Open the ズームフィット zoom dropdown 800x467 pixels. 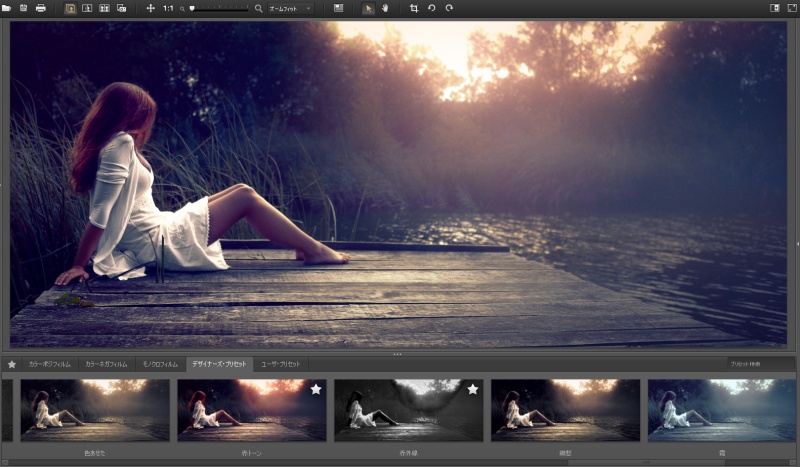click(x=290, y=9)
